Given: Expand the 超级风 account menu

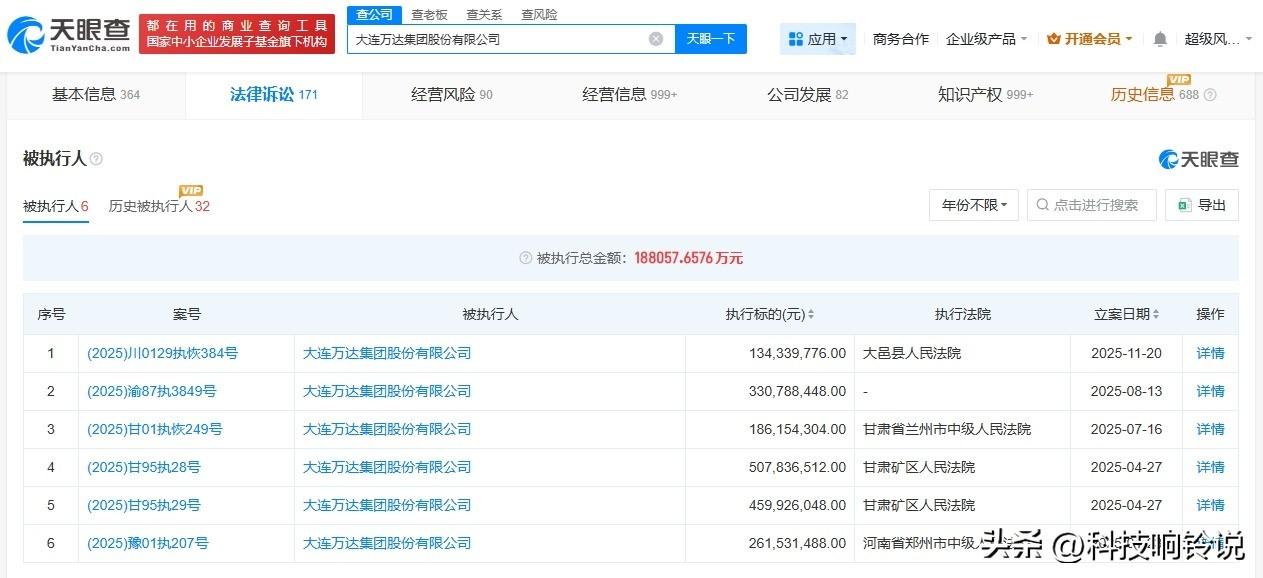Looking at the screenshot, I should click(x=1217, y=39).
